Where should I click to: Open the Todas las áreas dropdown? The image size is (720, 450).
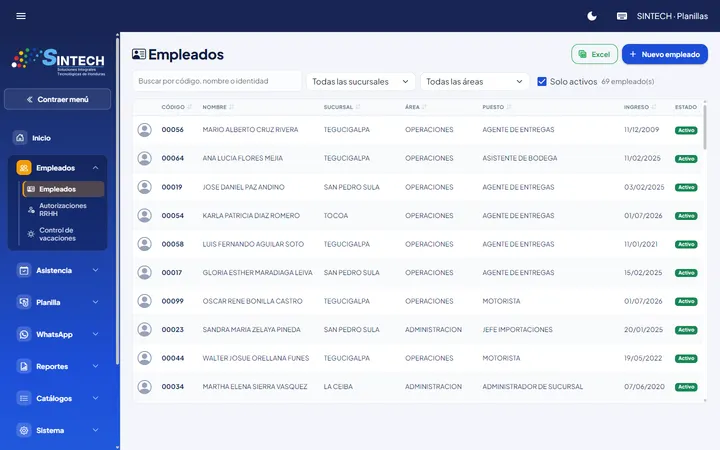[x=474, y=81]
